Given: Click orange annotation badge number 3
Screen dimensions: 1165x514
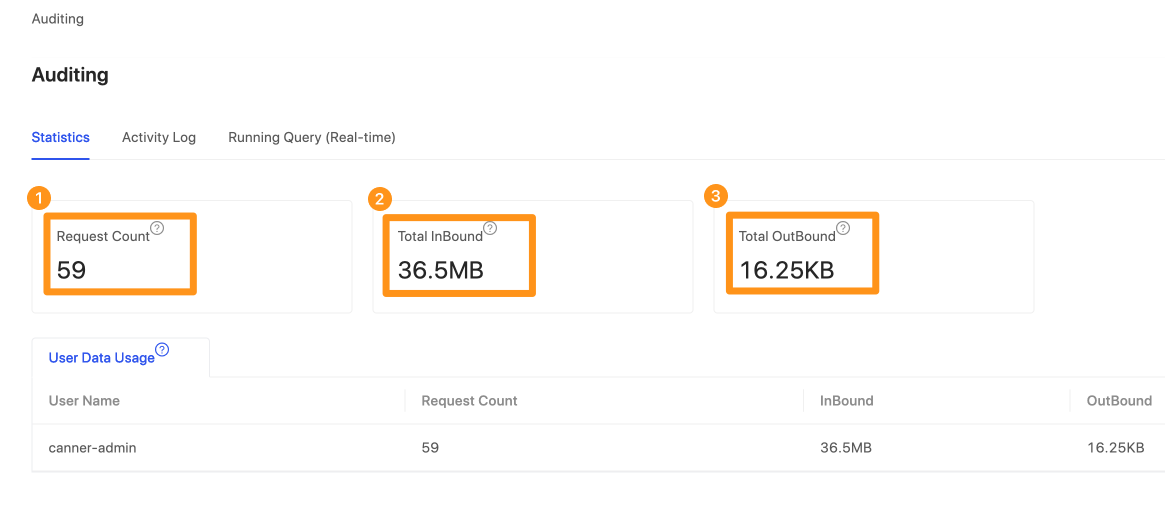Looking at the screenshot, I should pyautogui.click(x=715, y=196).
